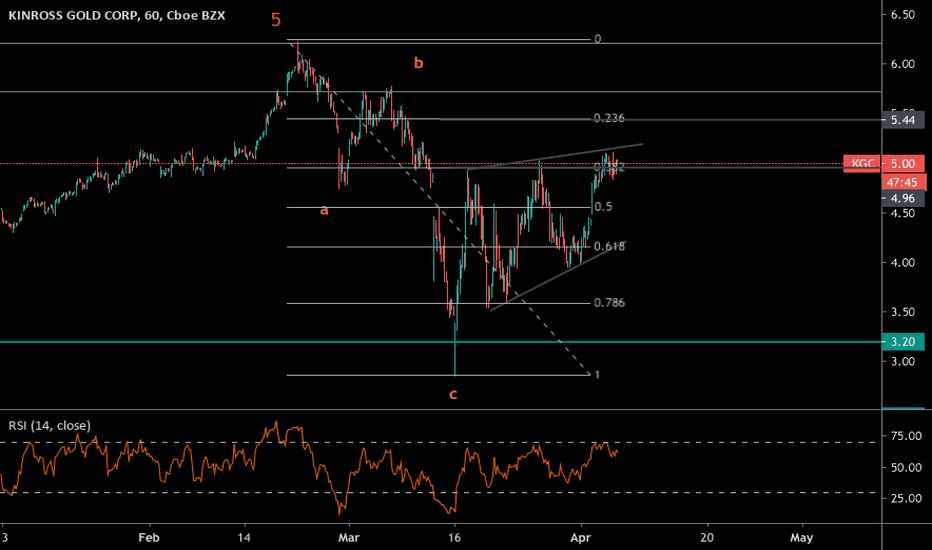Click the Apr date on time axis

(580, 538)
